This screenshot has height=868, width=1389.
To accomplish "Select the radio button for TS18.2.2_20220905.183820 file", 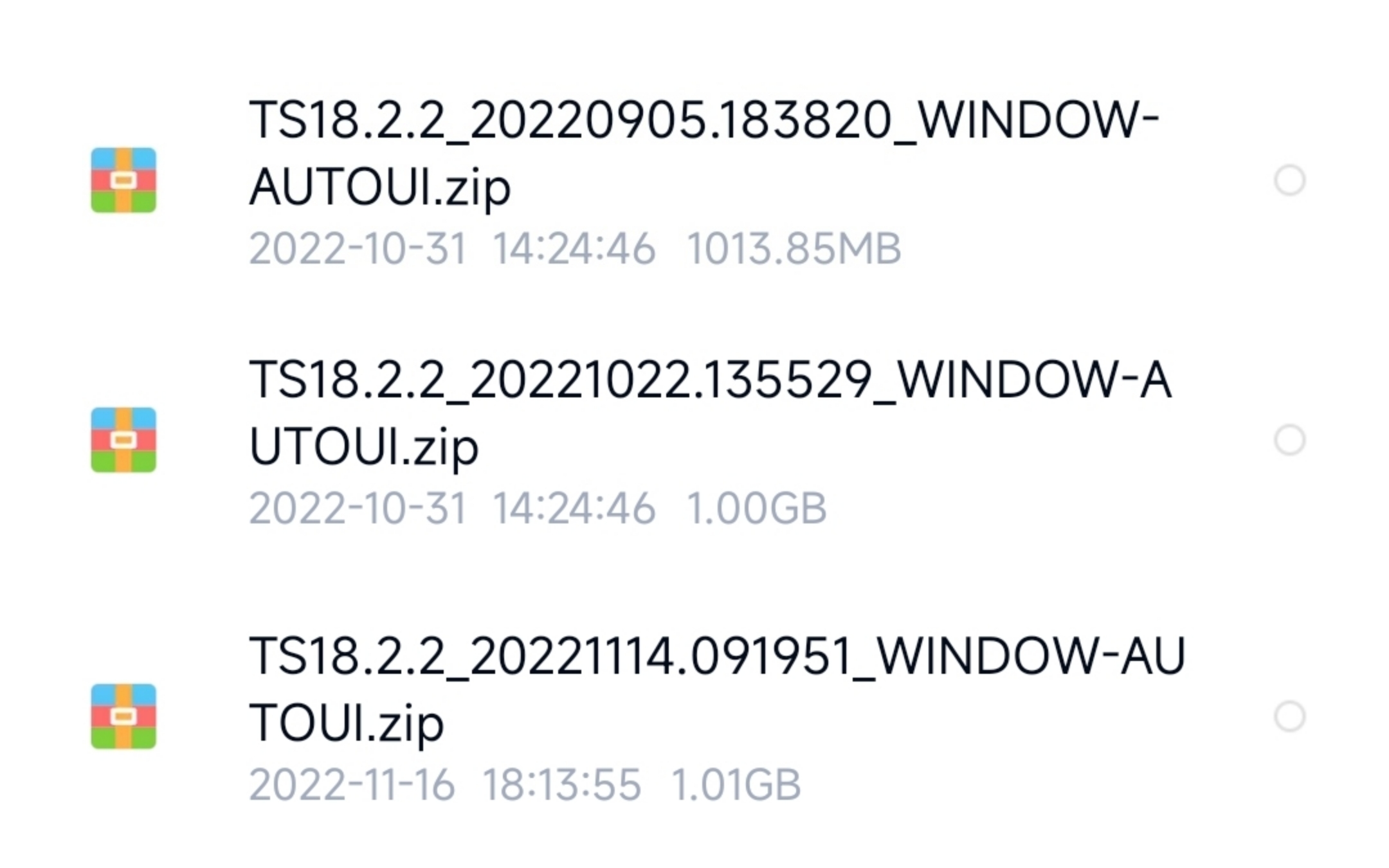I will (x=1289, y=180).
